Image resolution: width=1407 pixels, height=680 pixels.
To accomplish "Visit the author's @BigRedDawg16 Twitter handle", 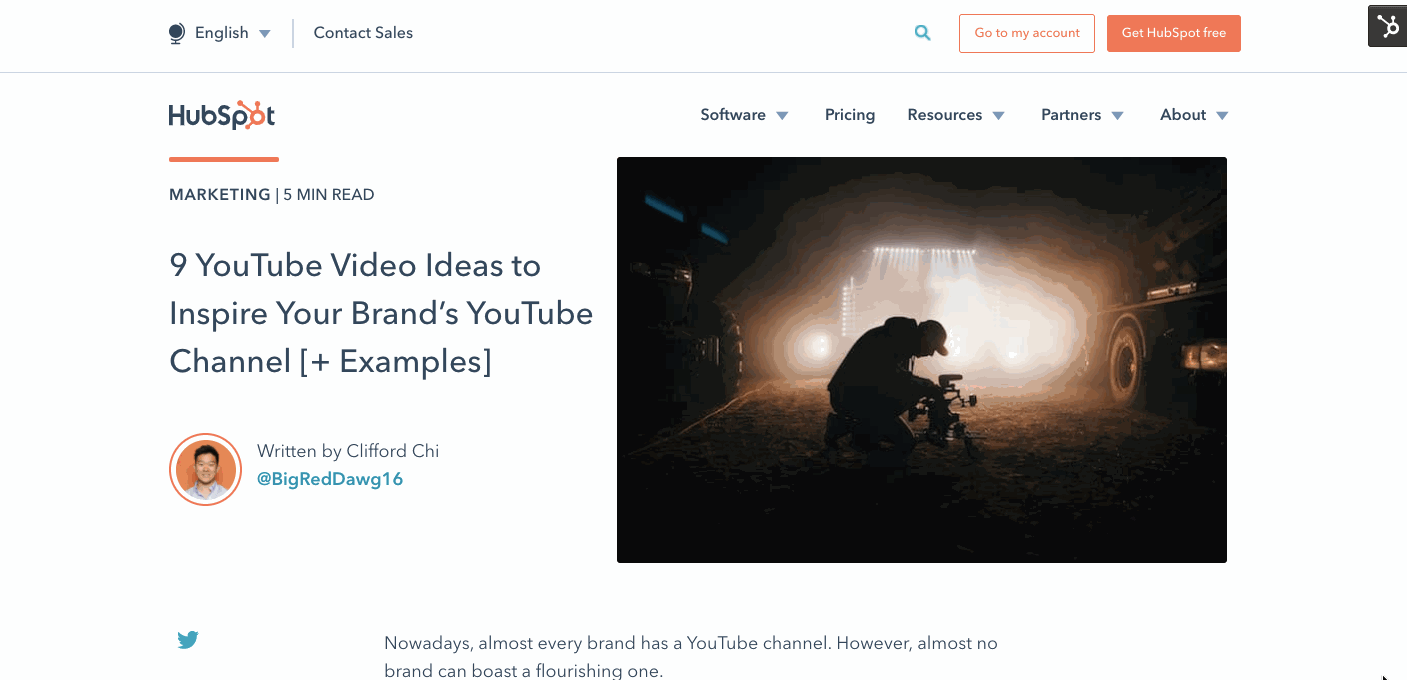I will [x=330, y=478].
